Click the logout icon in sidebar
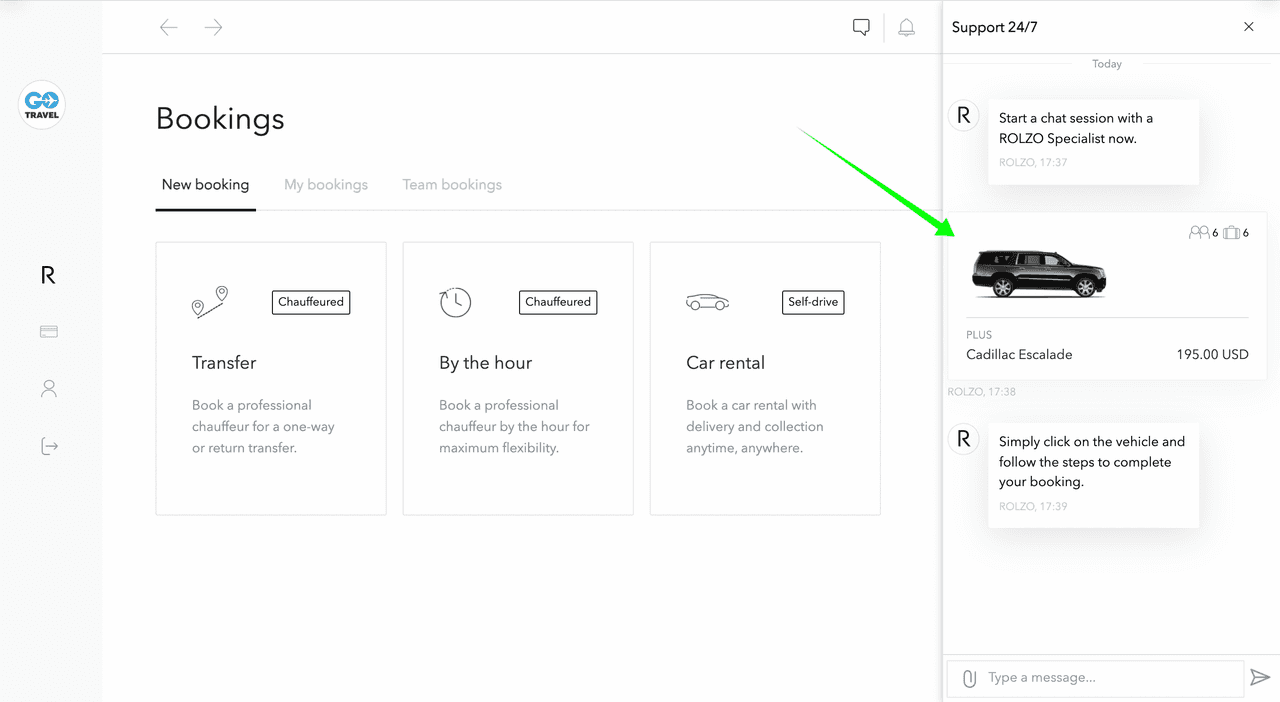This screenshot has width=1280, height=702. point(48,447)
